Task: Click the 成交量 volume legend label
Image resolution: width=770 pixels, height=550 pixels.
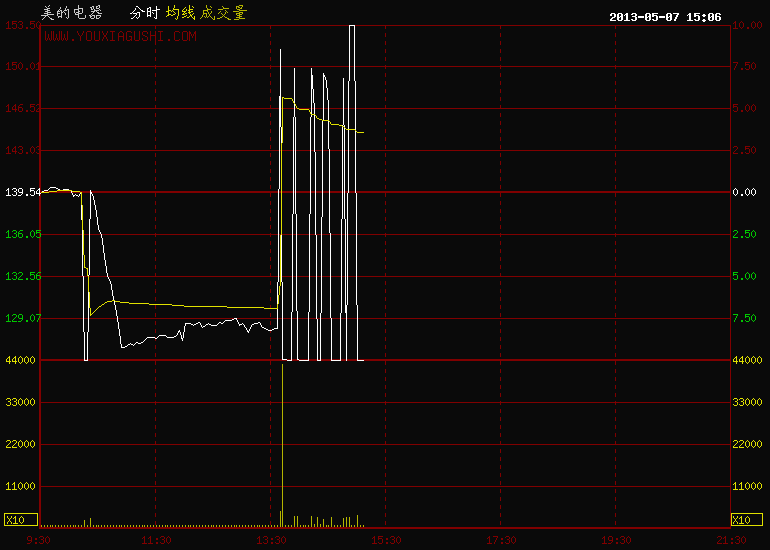Action: tap(222, 13)
